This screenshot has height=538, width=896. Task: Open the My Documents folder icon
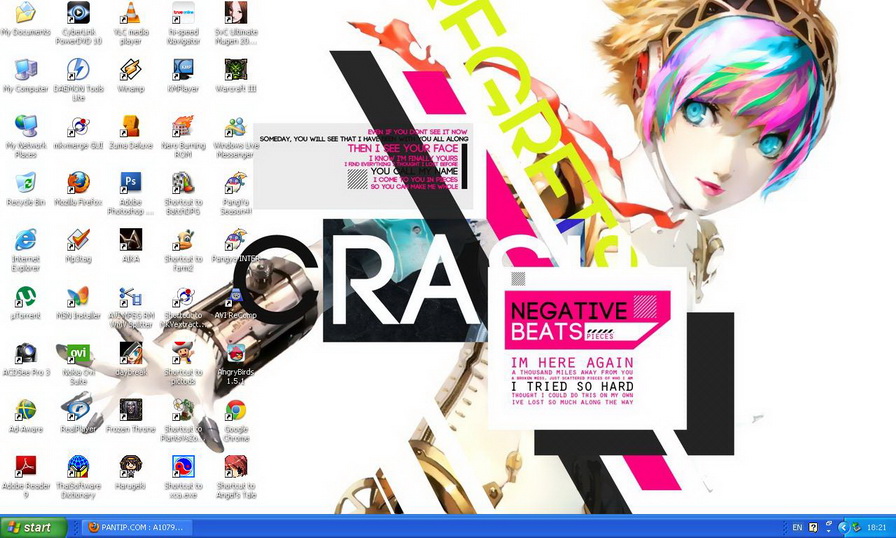(x=26, y=13)
